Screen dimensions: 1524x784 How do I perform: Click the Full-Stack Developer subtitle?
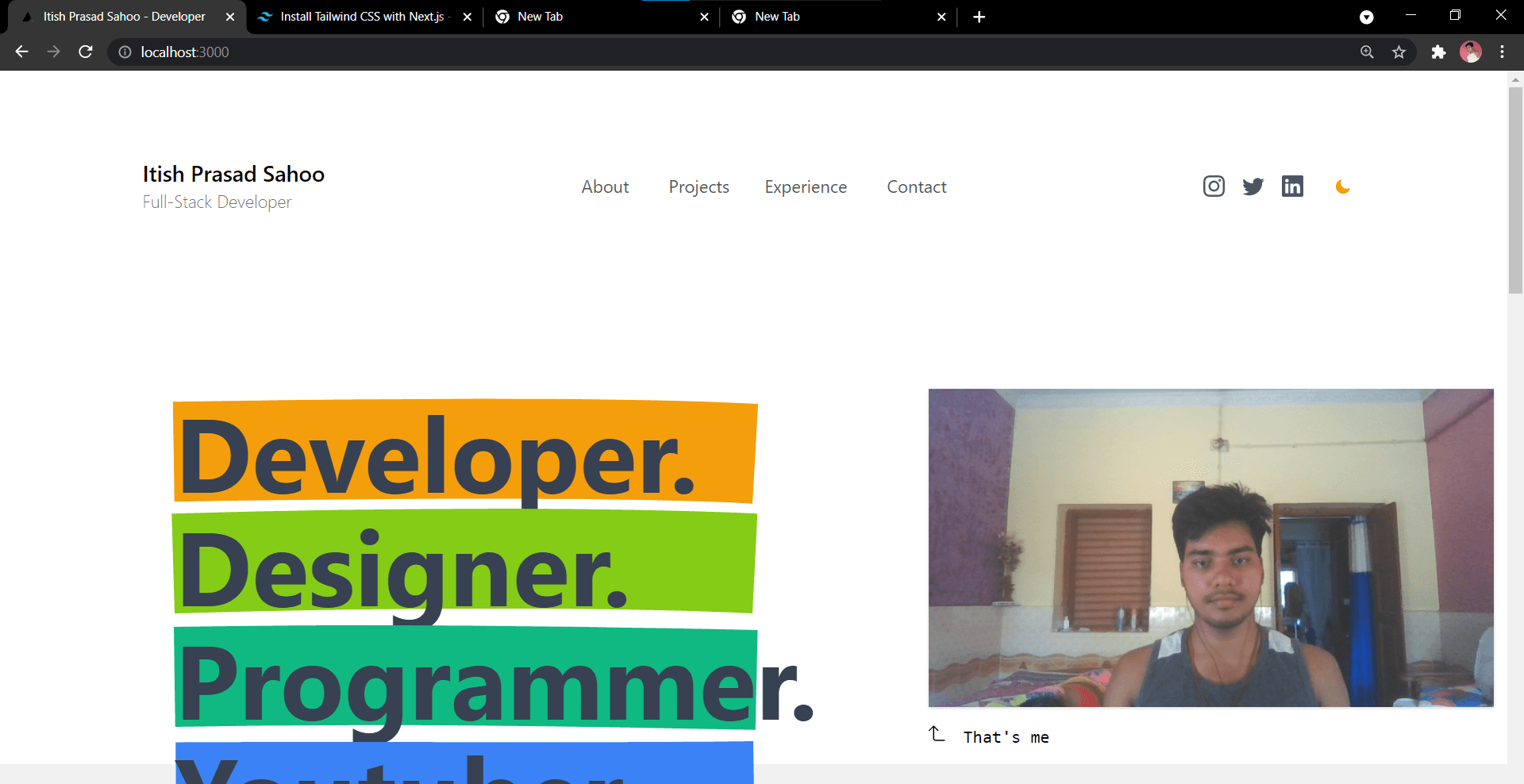point(217,202)
